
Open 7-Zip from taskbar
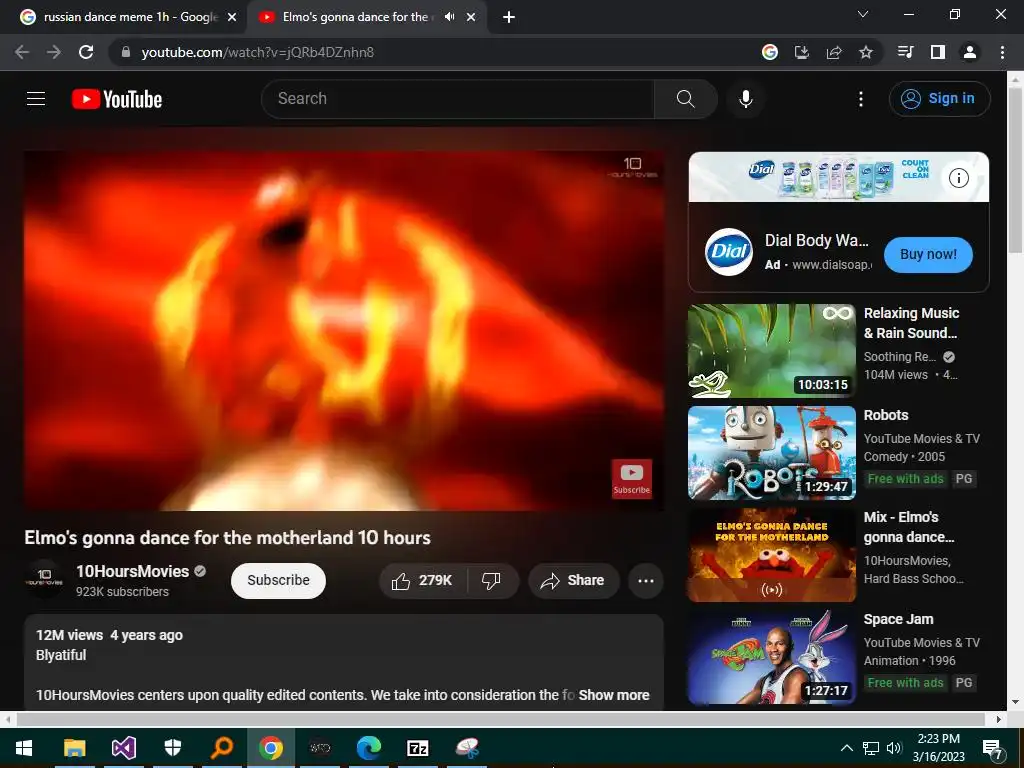tap(418, 748)
